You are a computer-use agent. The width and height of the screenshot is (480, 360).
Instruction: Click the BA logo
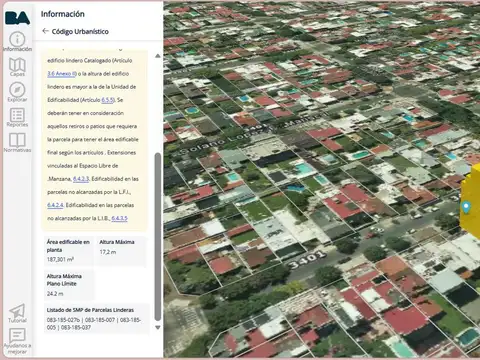pos(17,18)
